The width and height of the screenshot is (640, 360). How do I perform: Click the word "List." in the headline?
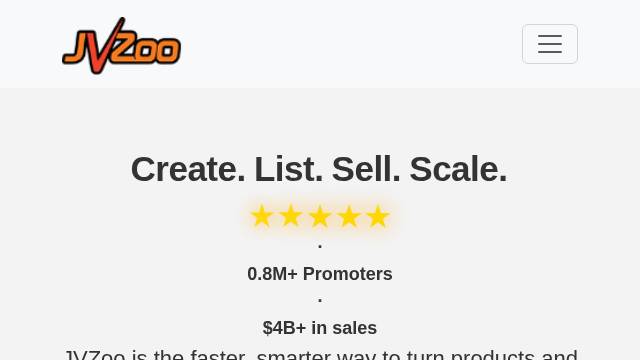tap(288, 169)
